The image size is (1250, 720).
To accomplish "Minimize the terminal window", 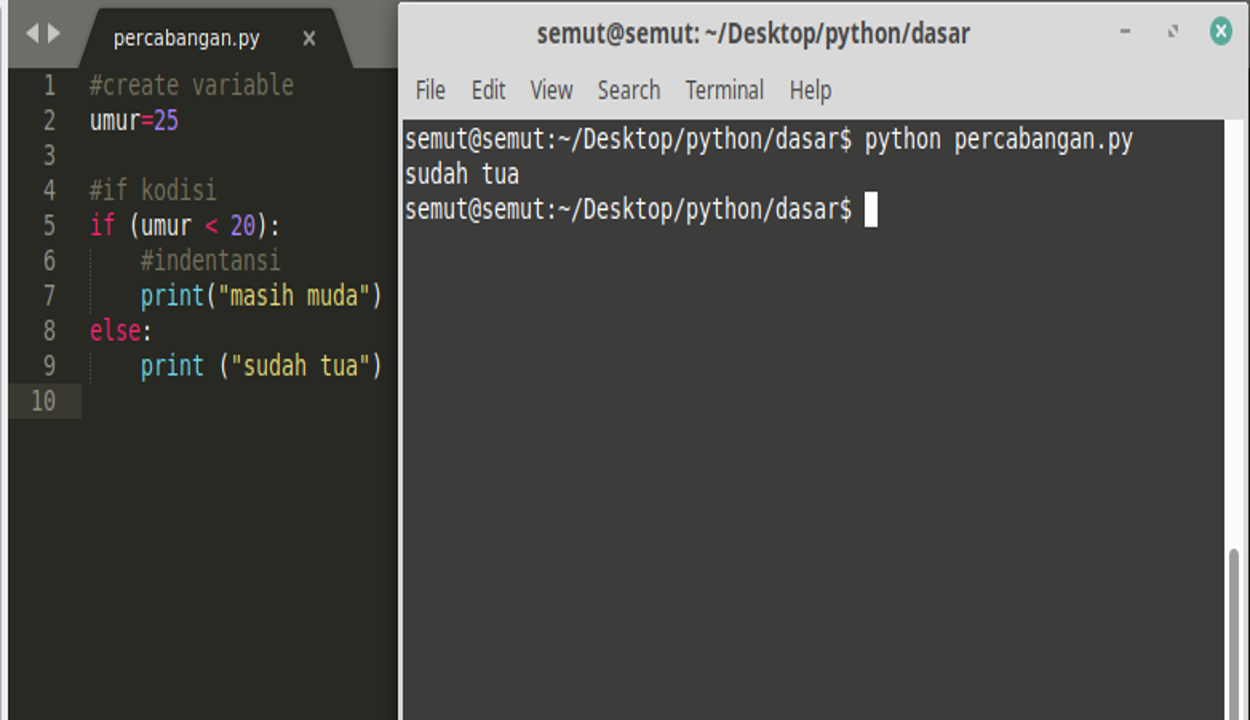I will [1125, 32].
